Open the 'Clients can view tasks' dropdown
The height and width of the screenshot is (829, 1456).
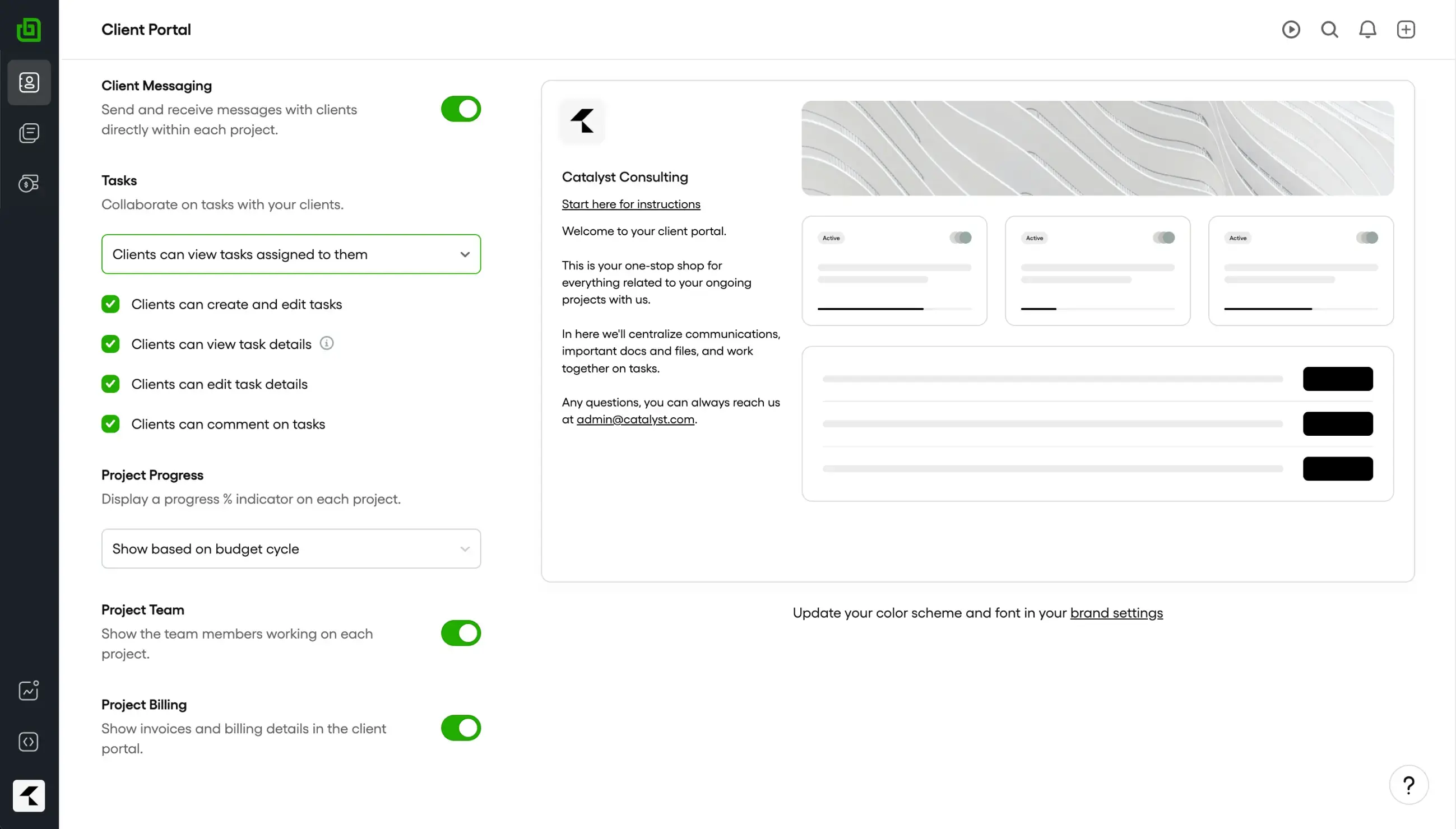point(291,254)
